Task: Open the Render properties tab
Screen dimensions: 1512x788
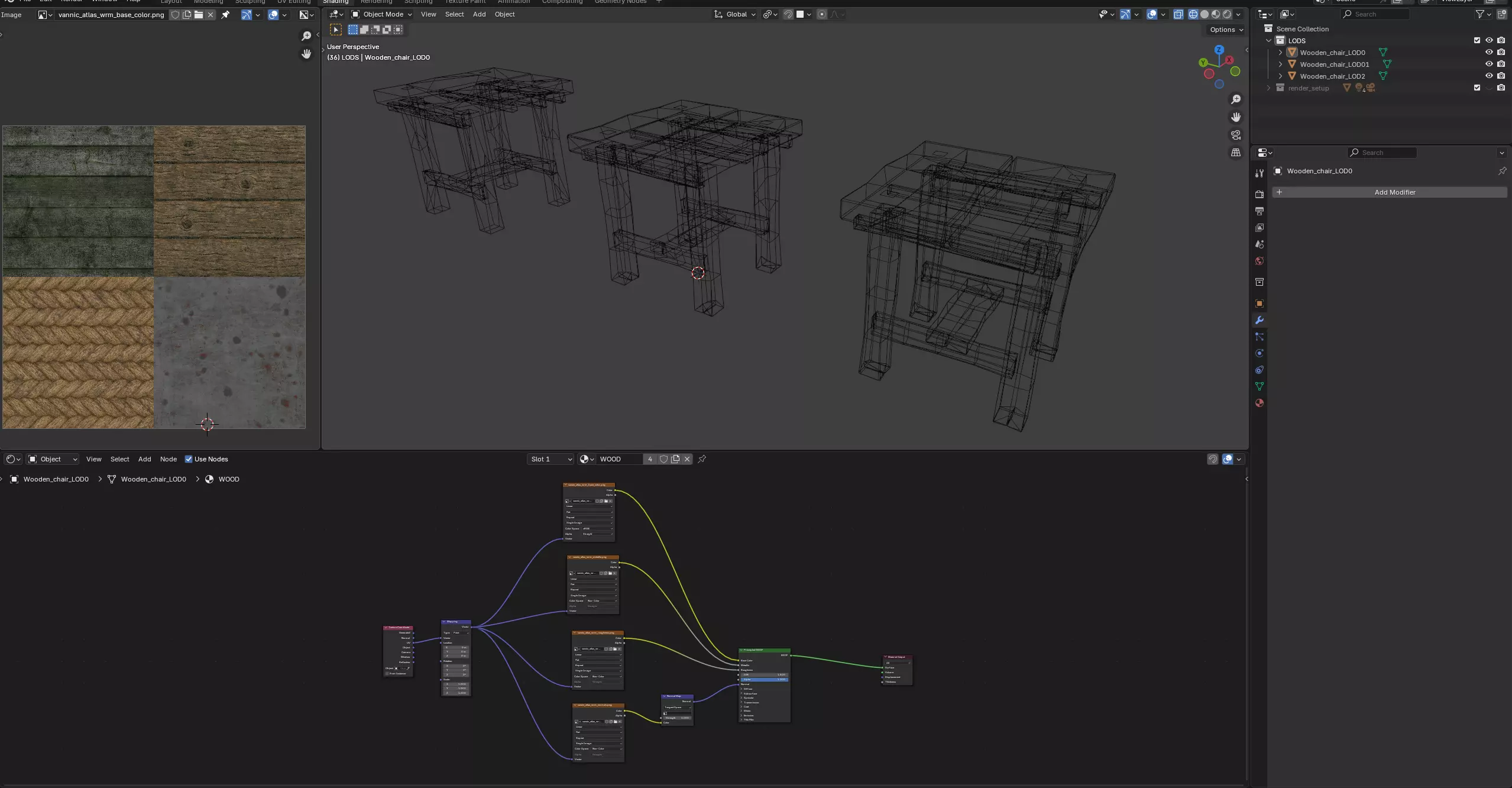Action: tap(1260, 194)
